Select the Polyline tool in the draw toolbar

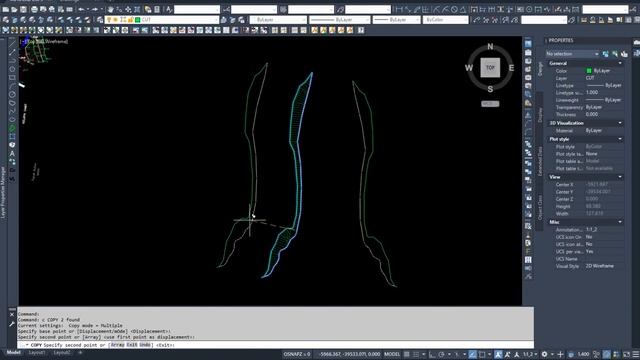coord(12,60)
